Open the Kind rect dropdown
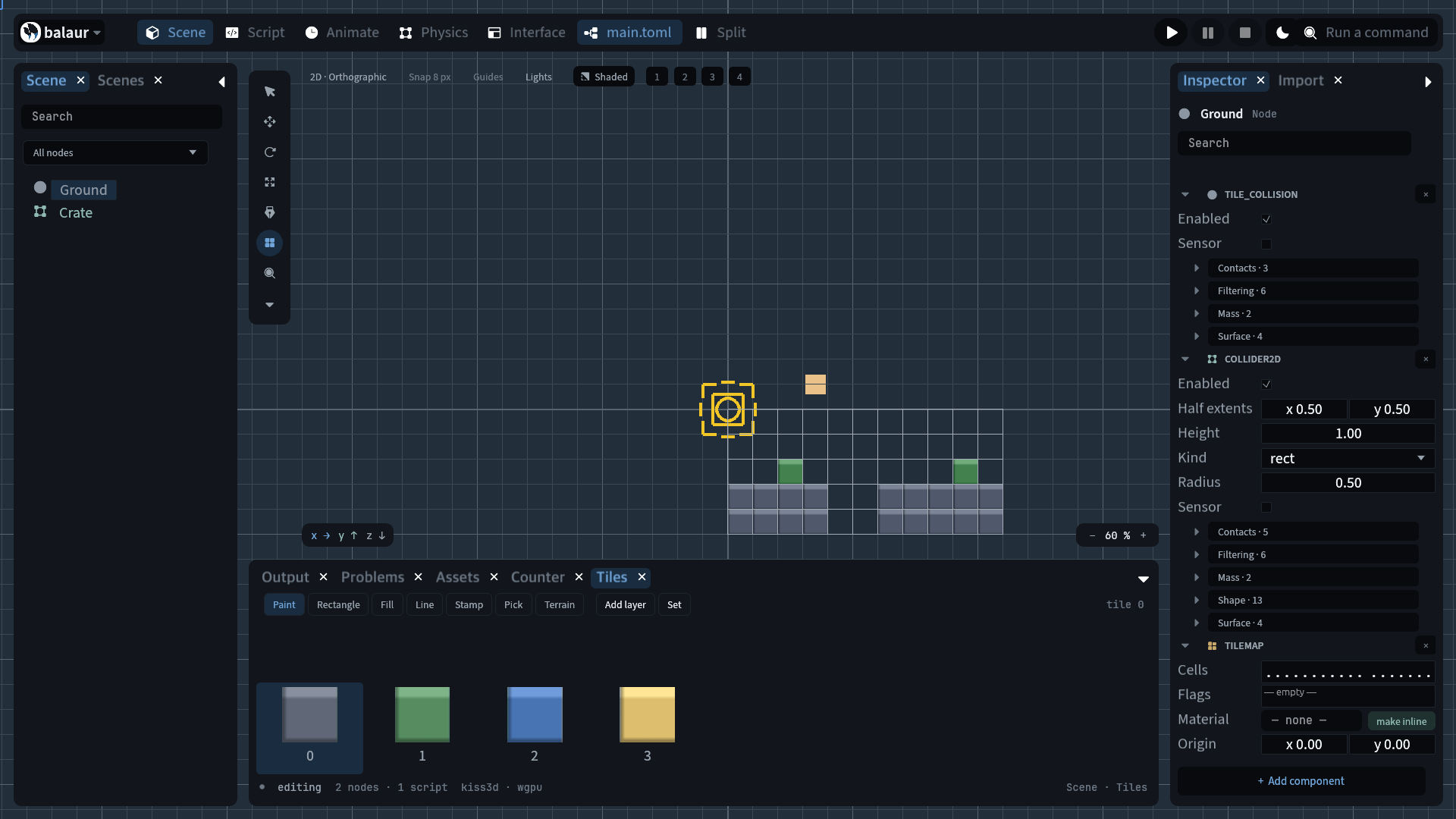 coord(1348,458)
